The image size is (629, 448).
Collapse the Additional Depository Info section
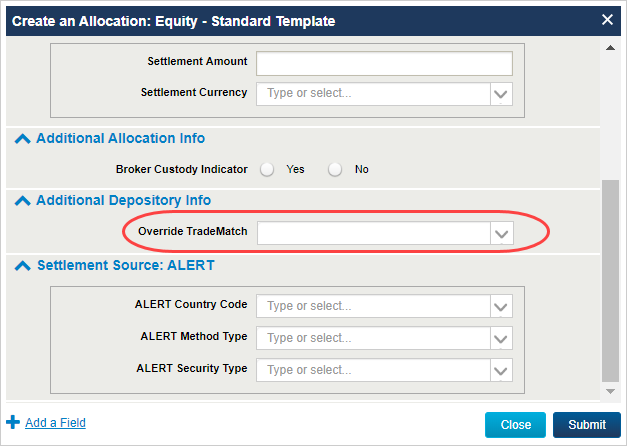[22, 201]
